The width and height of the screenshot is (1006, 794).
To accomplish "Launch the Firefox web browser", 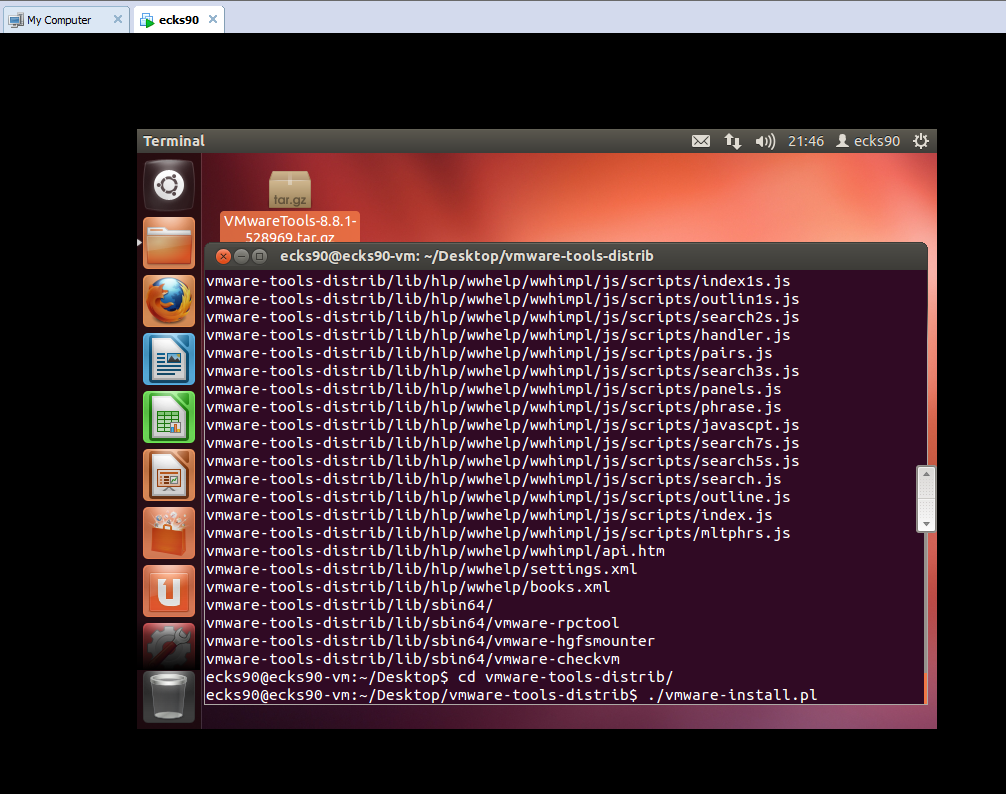I will [x=169, y=301].
